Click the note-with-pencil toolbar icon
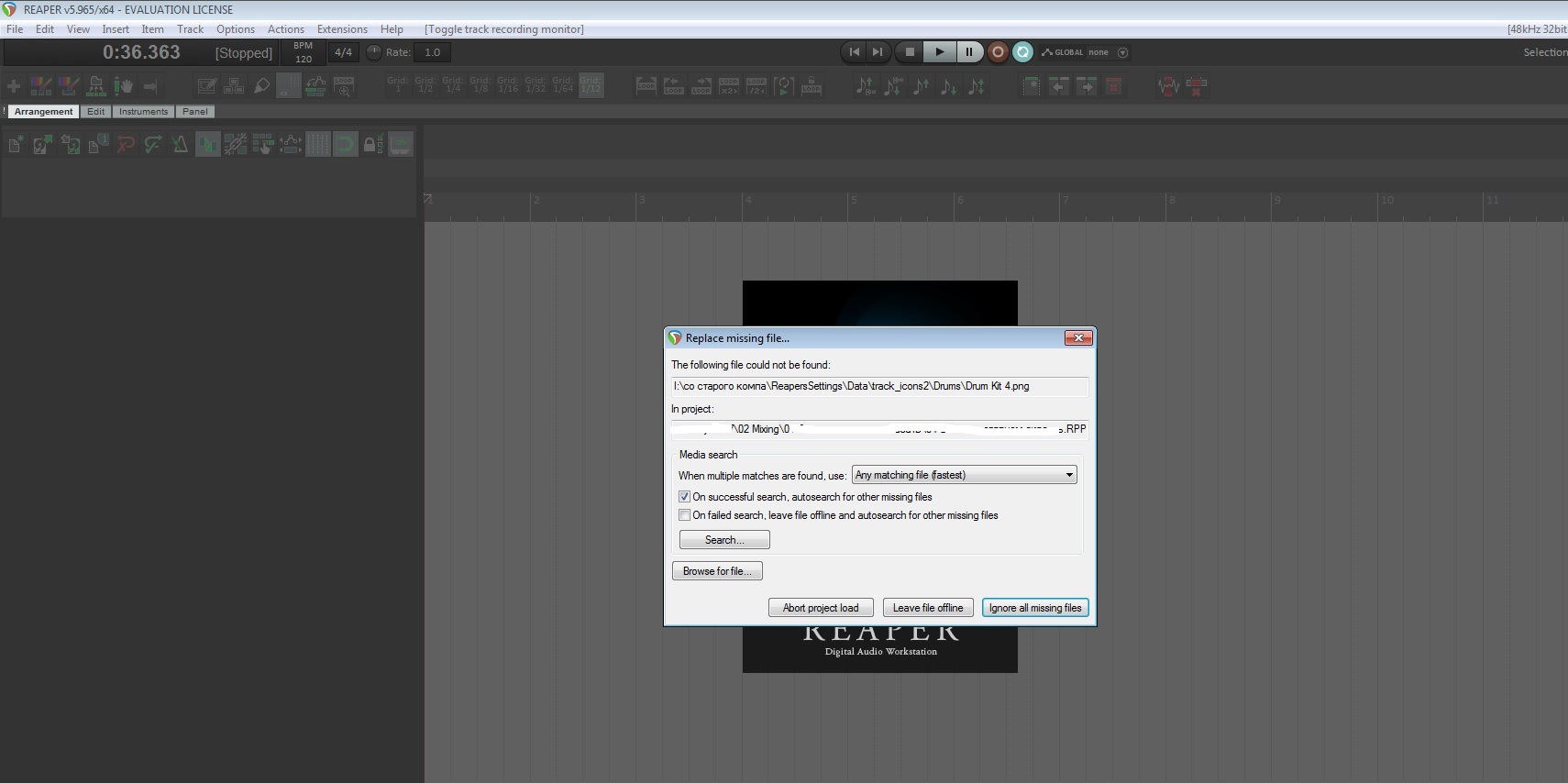This screenshot has height=783, width=1568. pos(206,86)
